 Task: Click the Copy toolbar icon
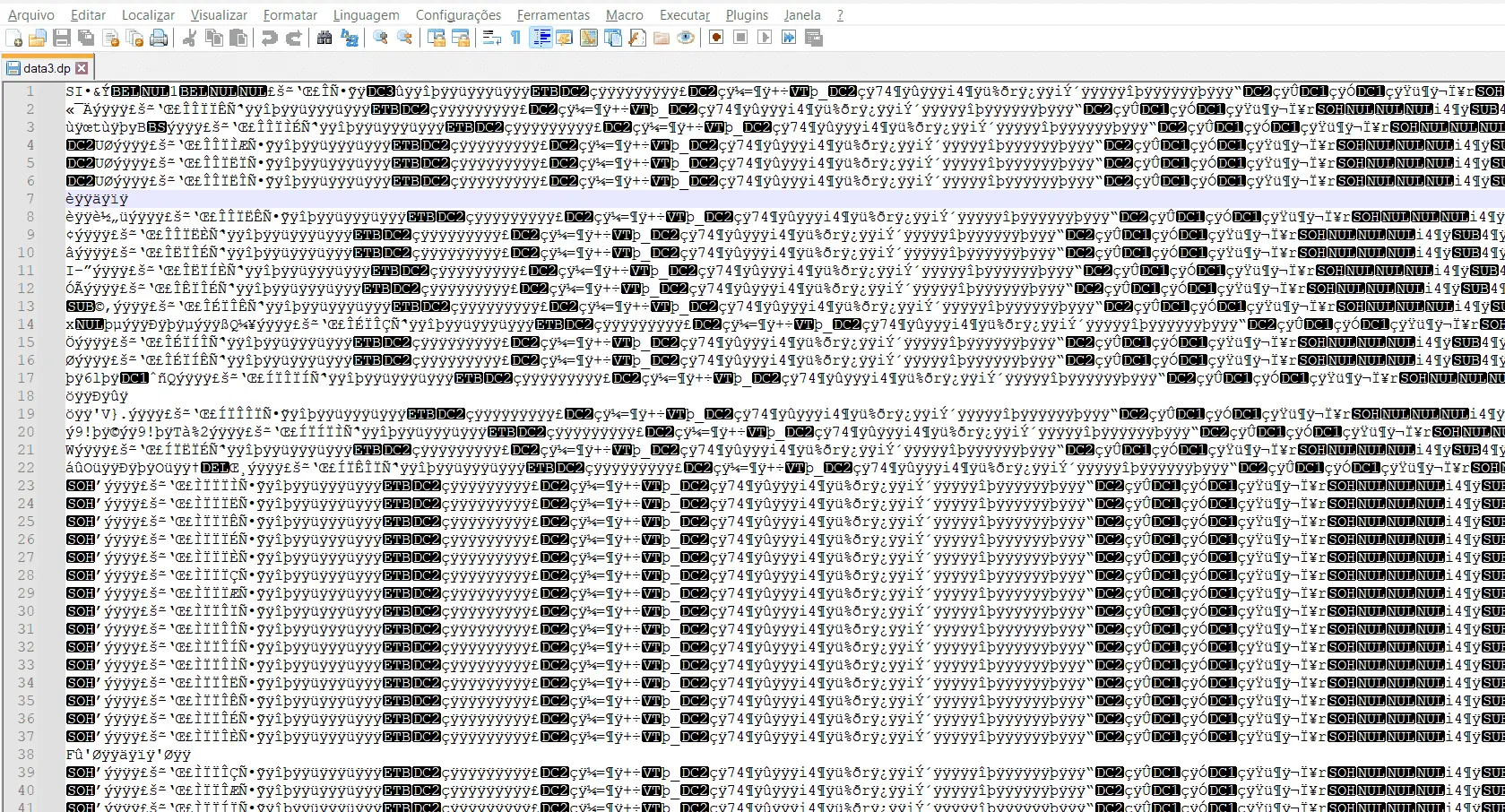[x=214, y=38]
